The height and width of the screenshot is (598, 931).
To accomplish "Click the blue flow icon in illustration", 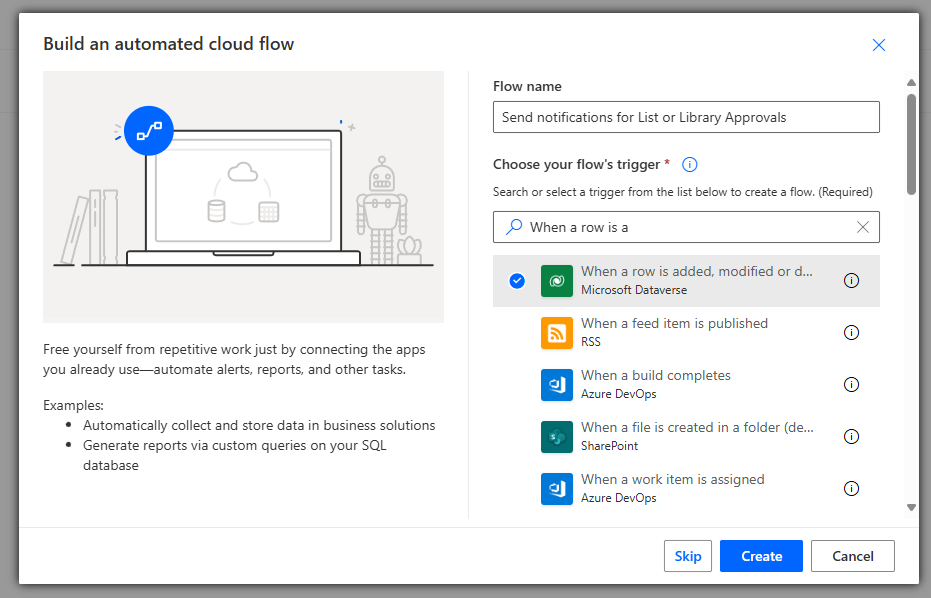I will point(148,131).
